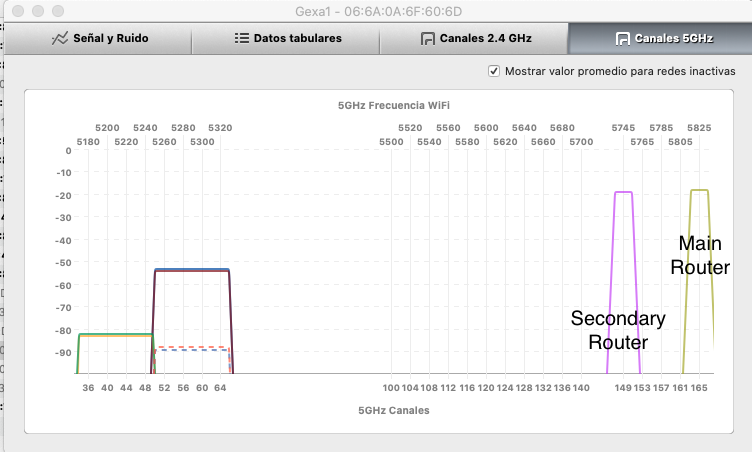
Task: Open the Datos tabulares tab
Action: 298,39
